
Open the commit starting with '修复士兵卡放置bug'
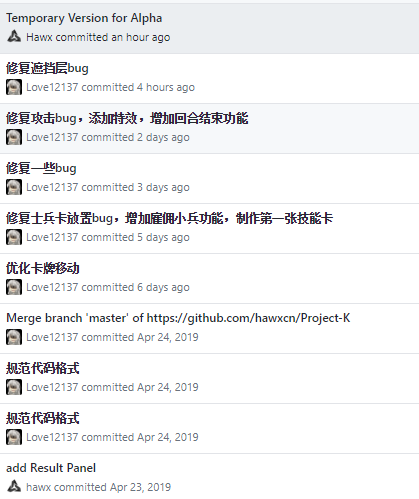[170, 218]
